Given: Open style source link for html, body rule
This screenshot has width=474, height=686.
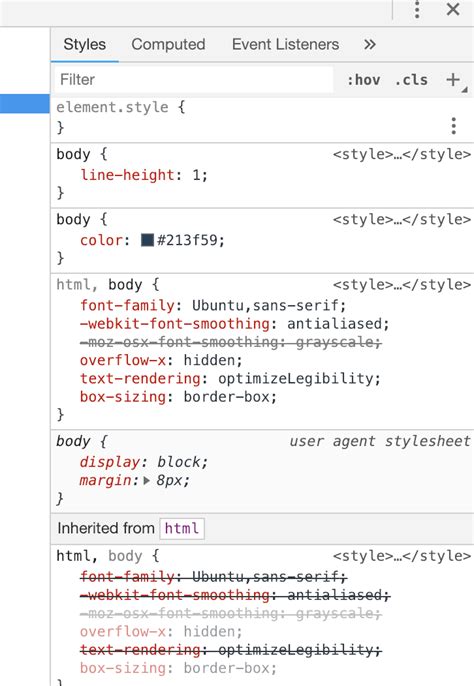Looking at the screenshot, I should pyautogui.click(x=402, y=285).
